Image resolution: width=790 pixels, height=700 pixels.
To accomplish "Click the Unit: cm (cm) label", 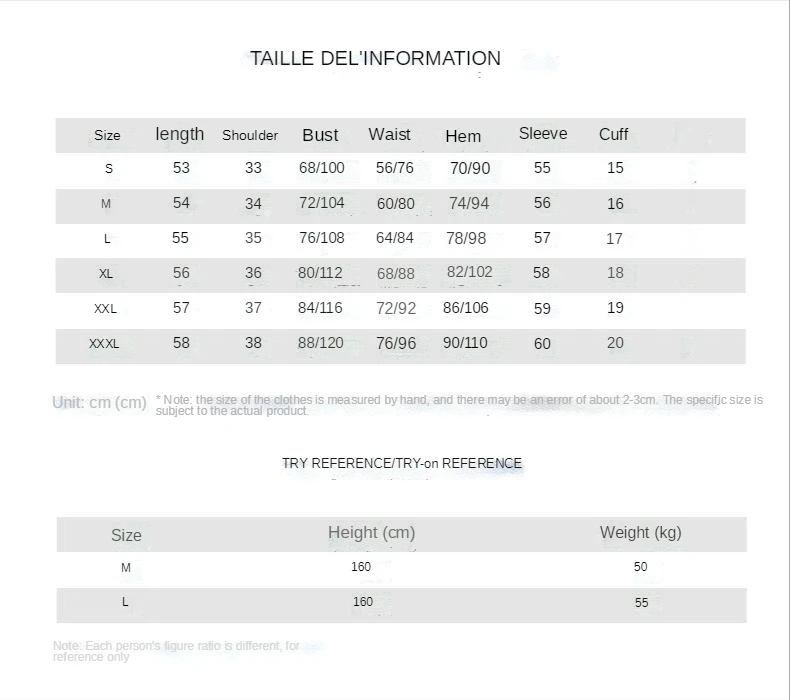I will (99, 403).
